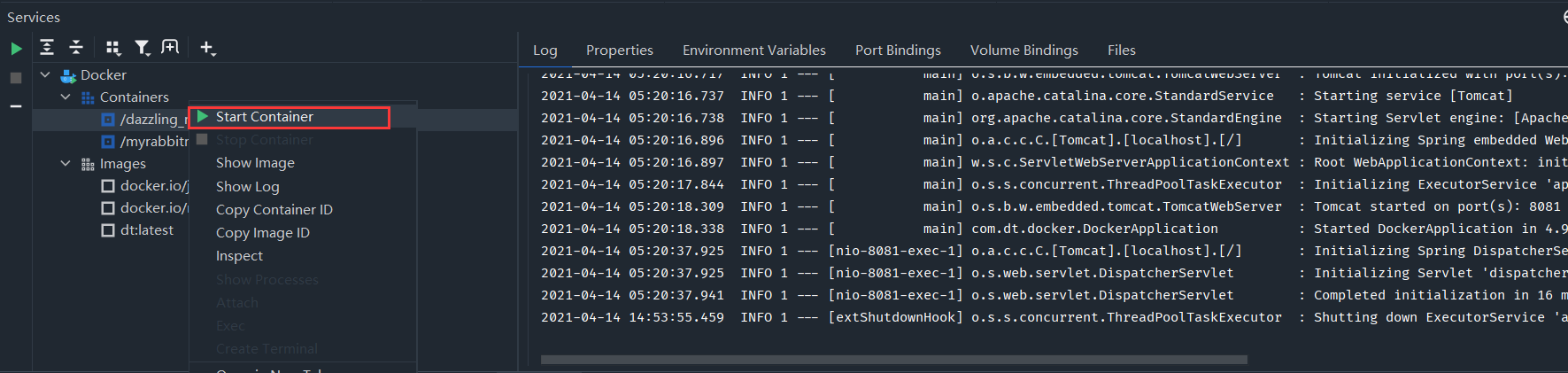Collapse the Containers tree node

point(66,97)
